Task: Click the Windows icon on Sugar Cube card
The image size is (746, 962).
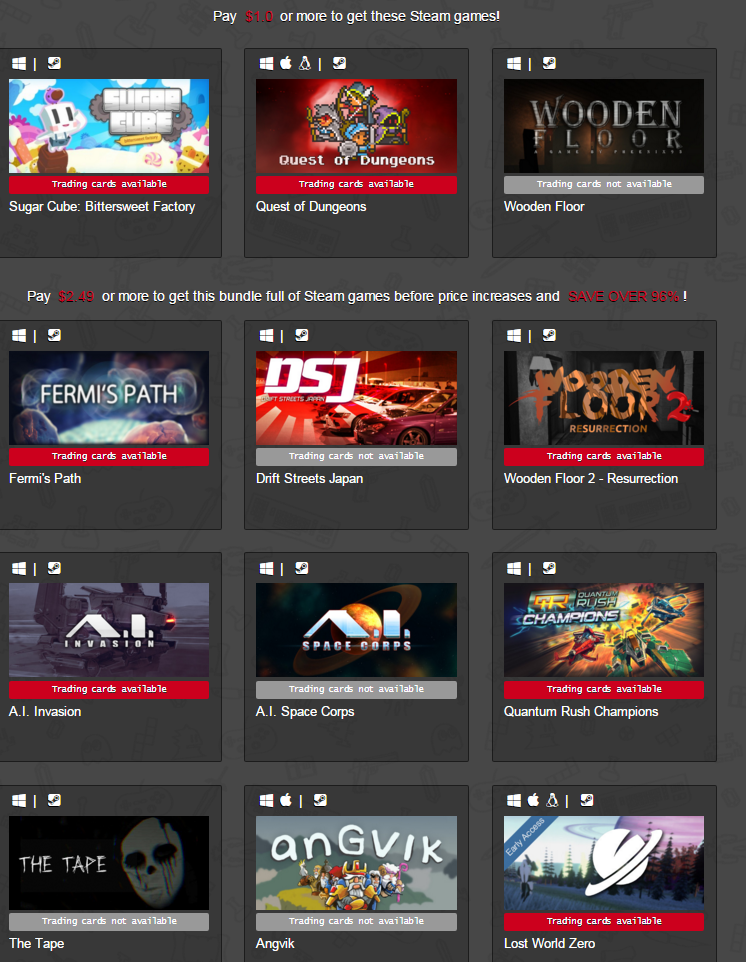Action: click(x=19, y=63)
